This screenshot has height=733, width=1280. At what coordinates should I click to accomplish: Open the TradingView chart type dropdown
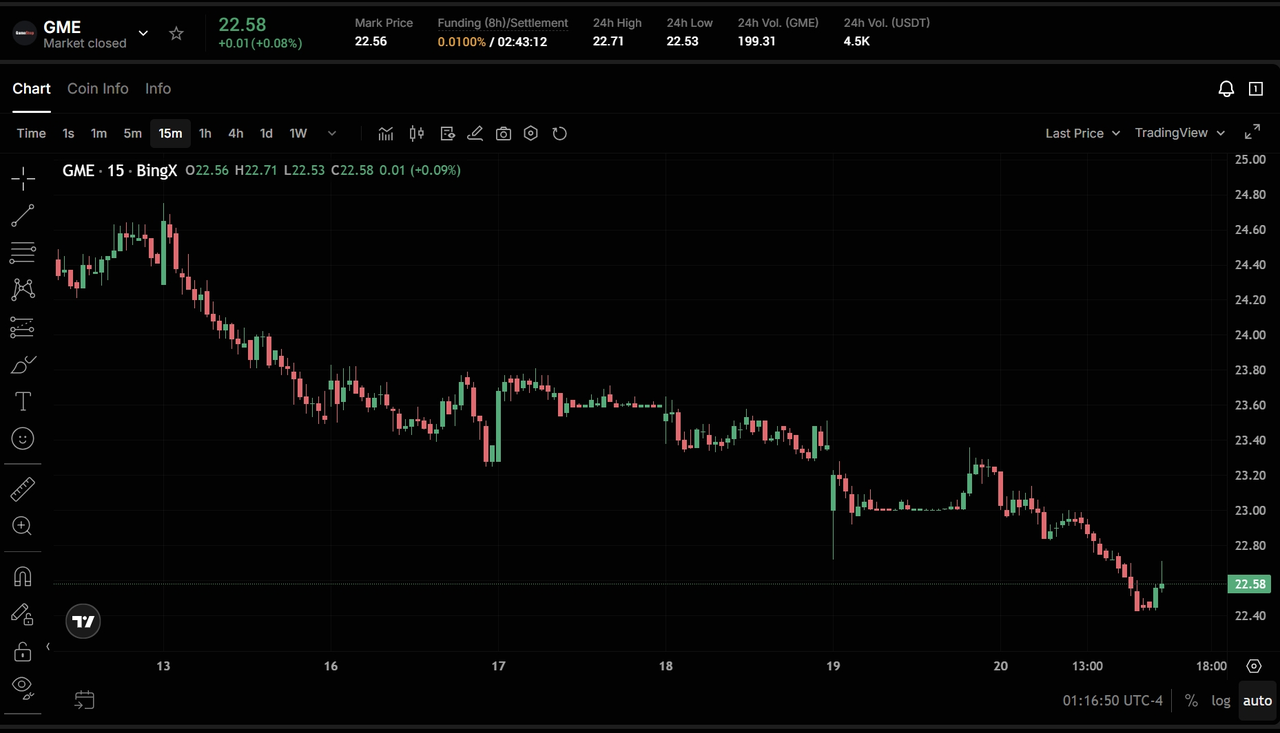coord(1179,133)
